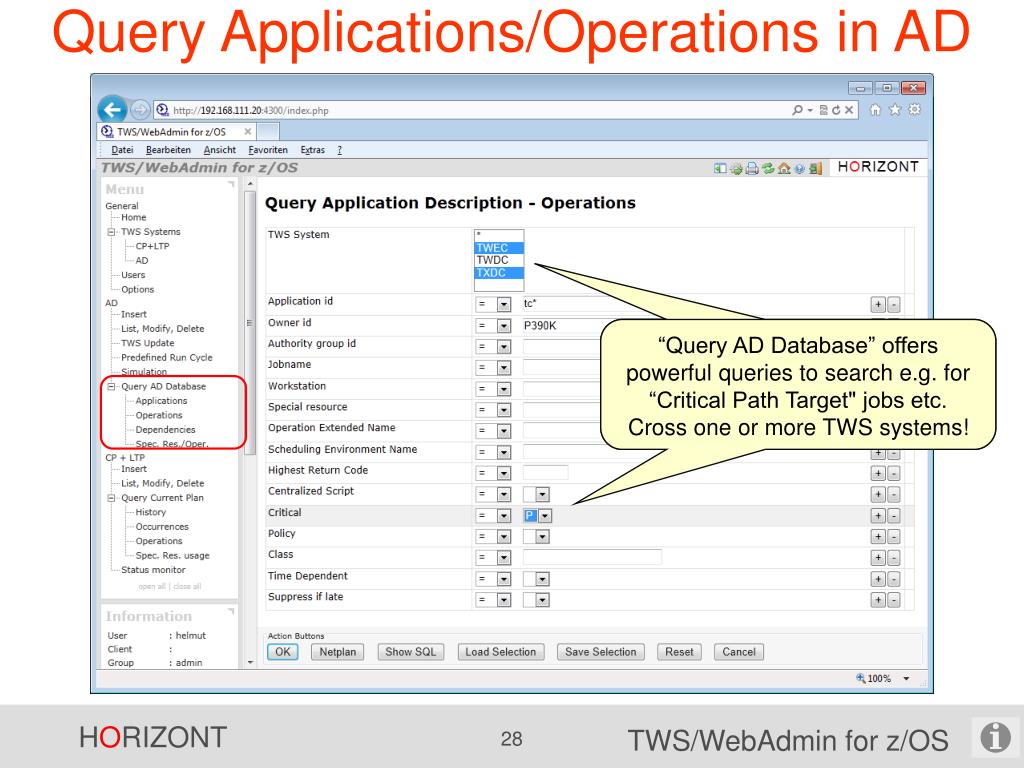This screenshot has height=768, width=1024.
Task: Click plus button on Critical row
Action: (878, 516)
